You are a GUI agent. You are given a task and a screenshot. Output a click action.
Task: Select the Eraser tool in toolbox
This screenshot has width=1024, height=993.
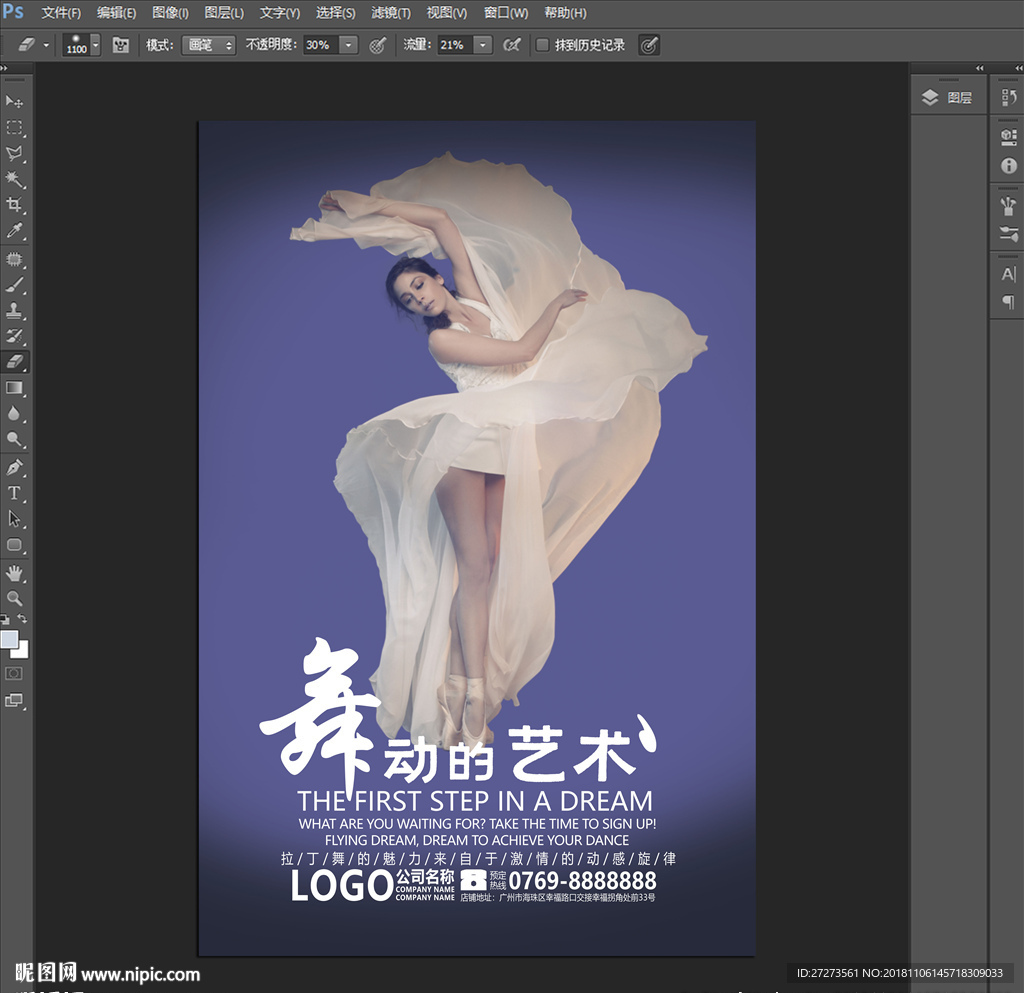pos(14,362)
